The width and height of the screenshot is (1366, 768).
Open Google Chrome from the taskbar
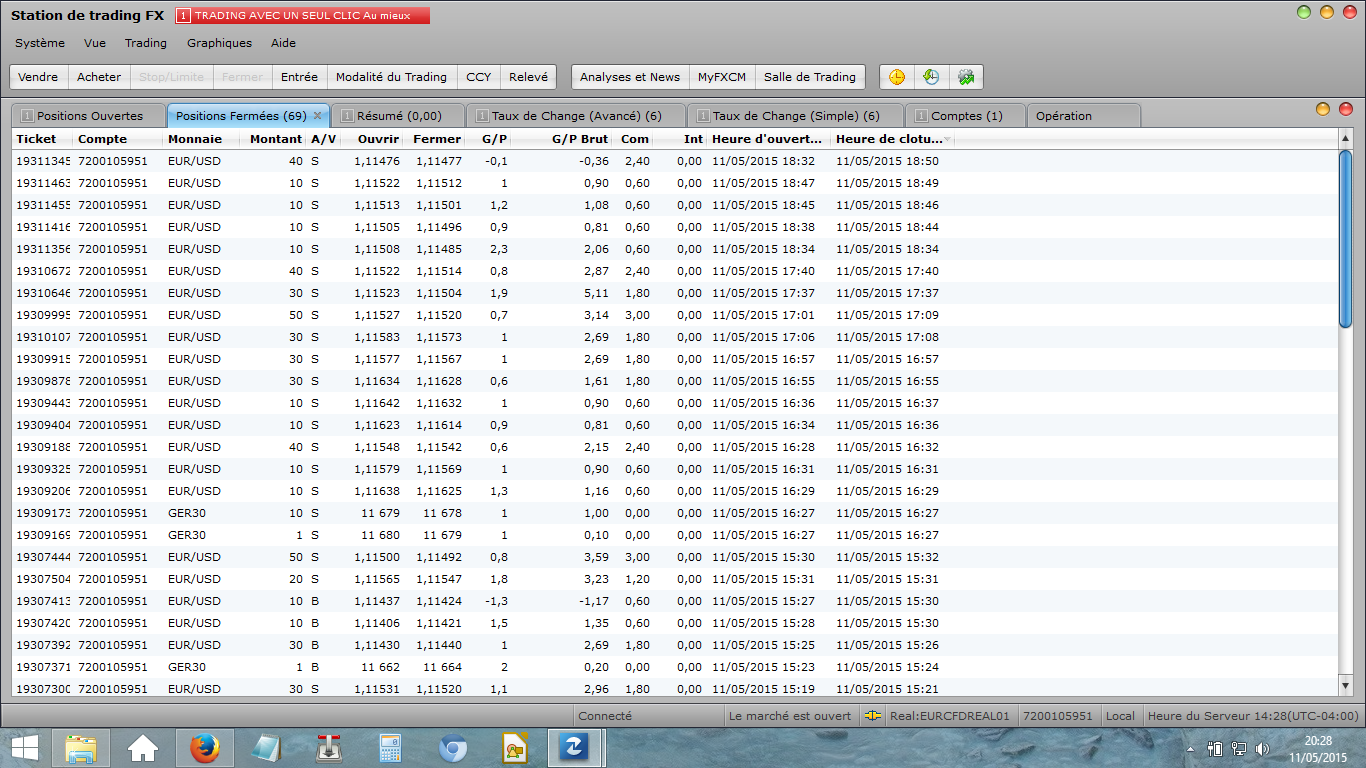pos(453,747)
